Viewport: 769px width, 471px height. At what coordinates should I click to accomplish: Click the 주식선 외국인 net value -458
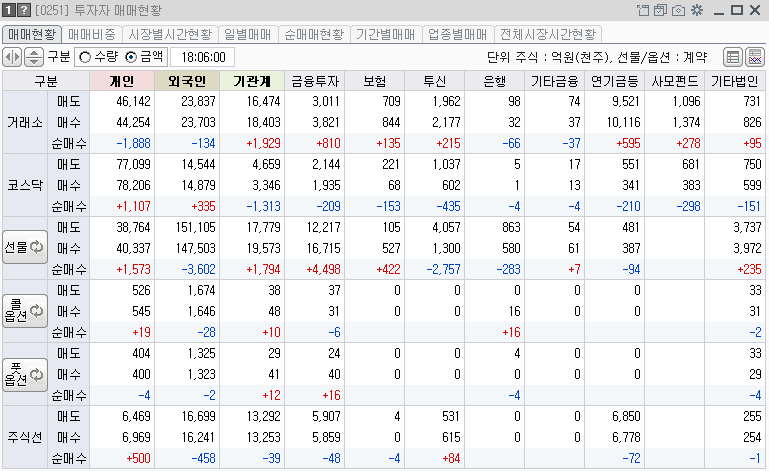pos(203,458)
